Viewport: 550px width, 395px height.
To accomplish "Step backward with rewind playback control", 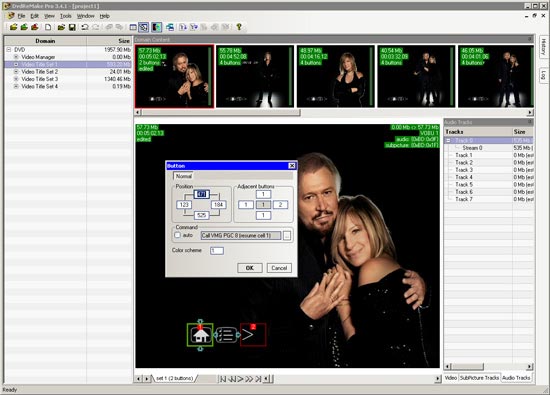I will click(x=232, y=379).
